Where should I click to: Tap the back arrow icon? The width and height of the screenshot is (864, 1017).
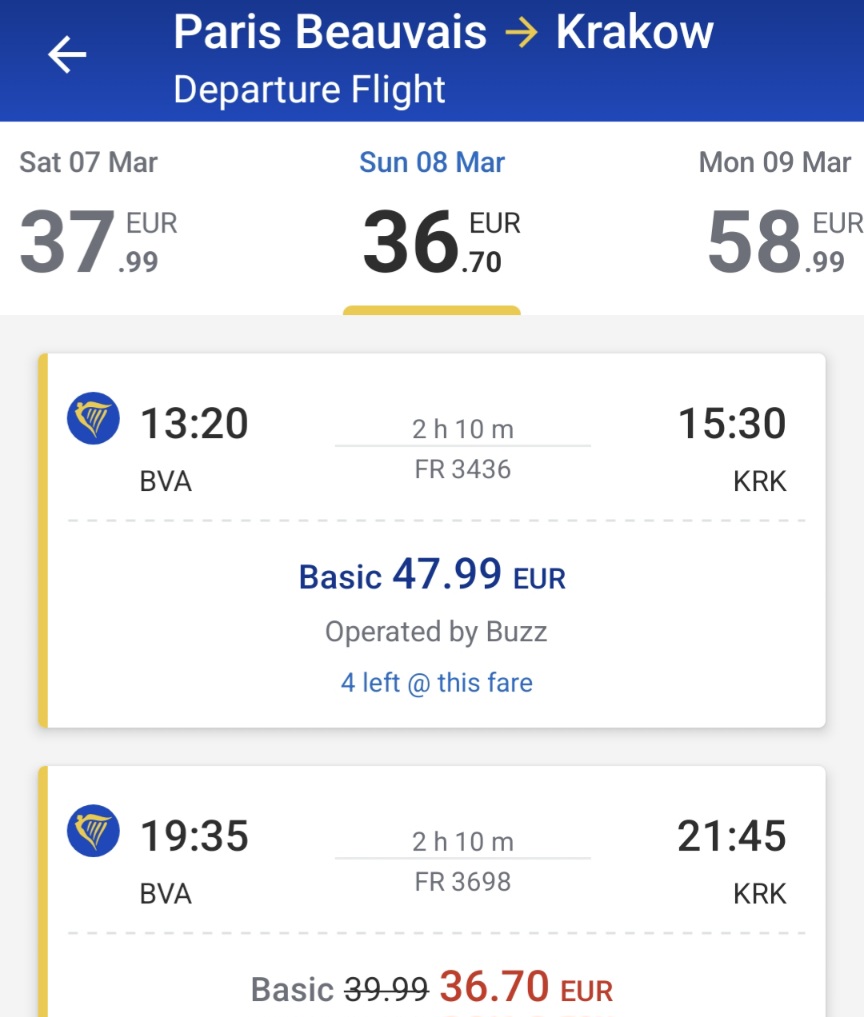(67, 54)
